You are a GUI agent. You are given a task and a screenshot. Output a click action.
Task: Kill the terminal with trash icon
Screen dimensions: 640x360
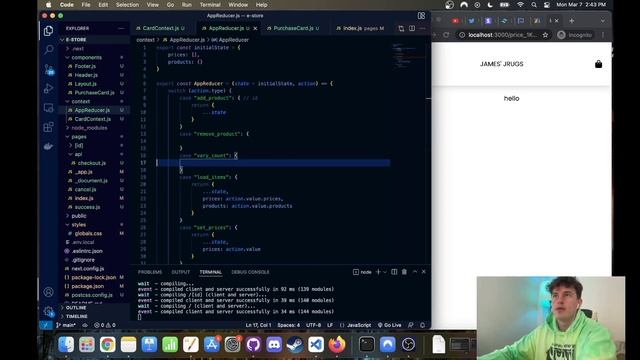pyautogui.click(x=404, y=272)
